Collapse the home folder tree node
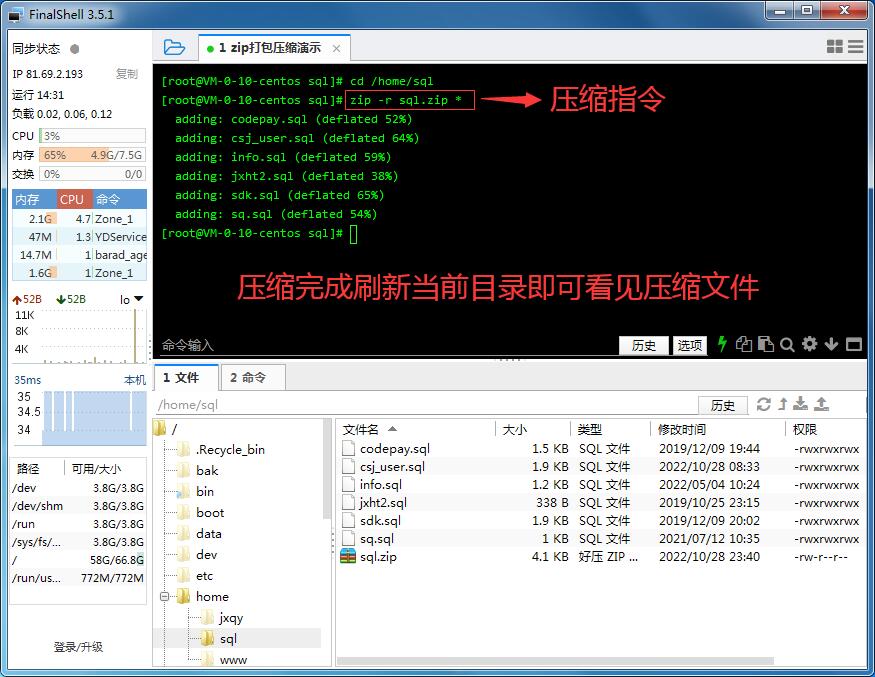This screenshot has width=875, height=677. click(164, 597)
